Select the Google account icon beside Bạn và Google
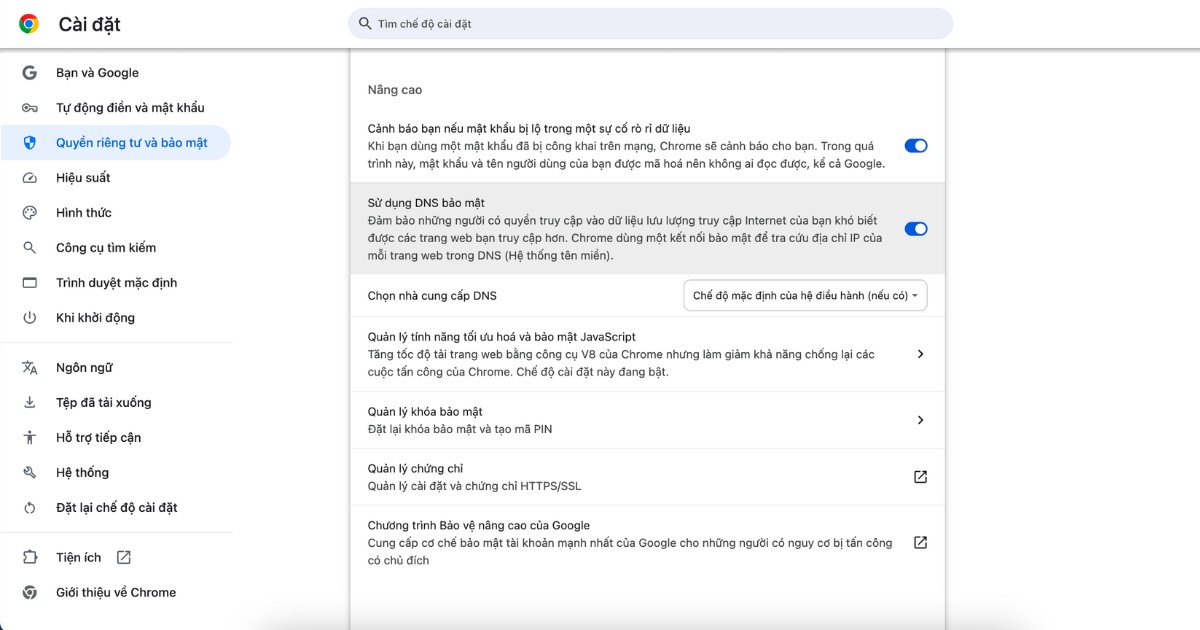Screen dimensions: 1200x630 click(x=29, y=72)
